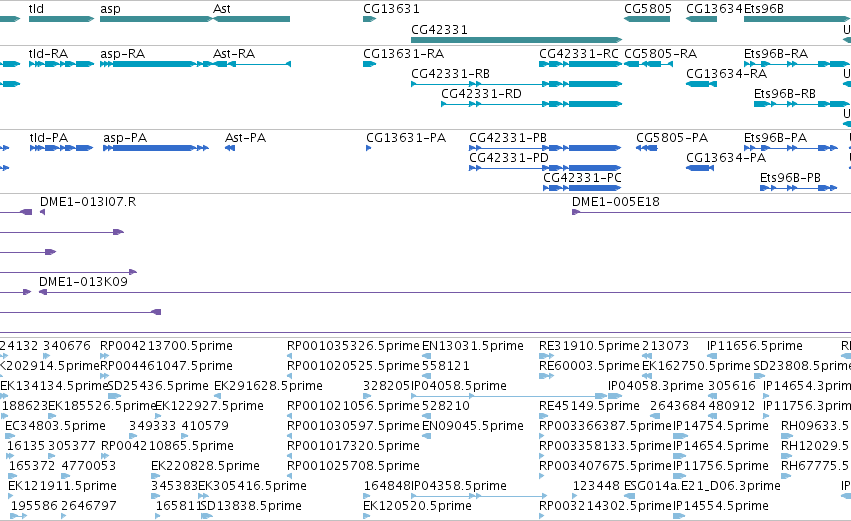Click the CG42331-RC transcript label
The width and height of the screenshot is (851, 521).
(x=579, y=54)
